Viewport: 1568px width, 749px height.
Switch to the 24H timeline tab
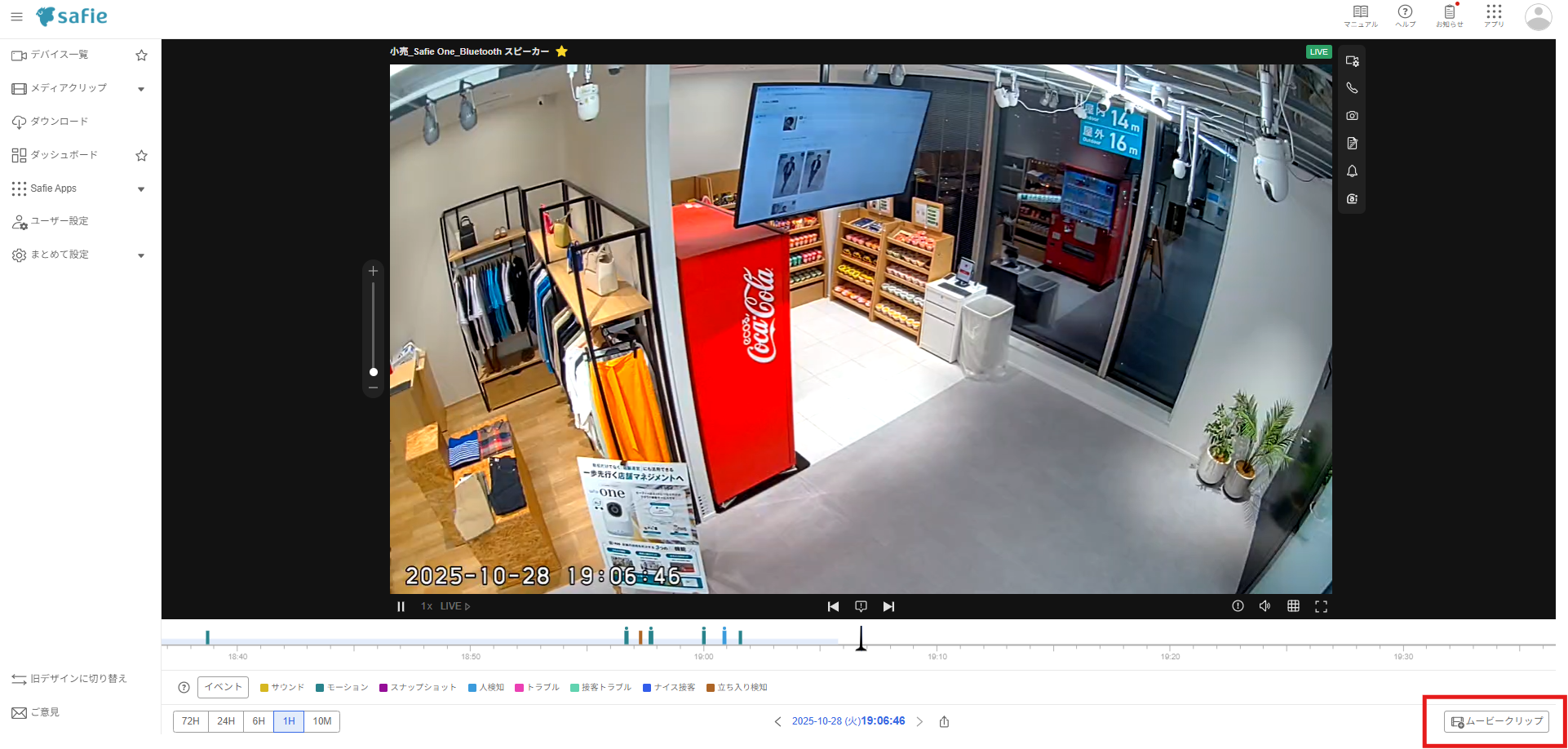[x=226, y=721]
